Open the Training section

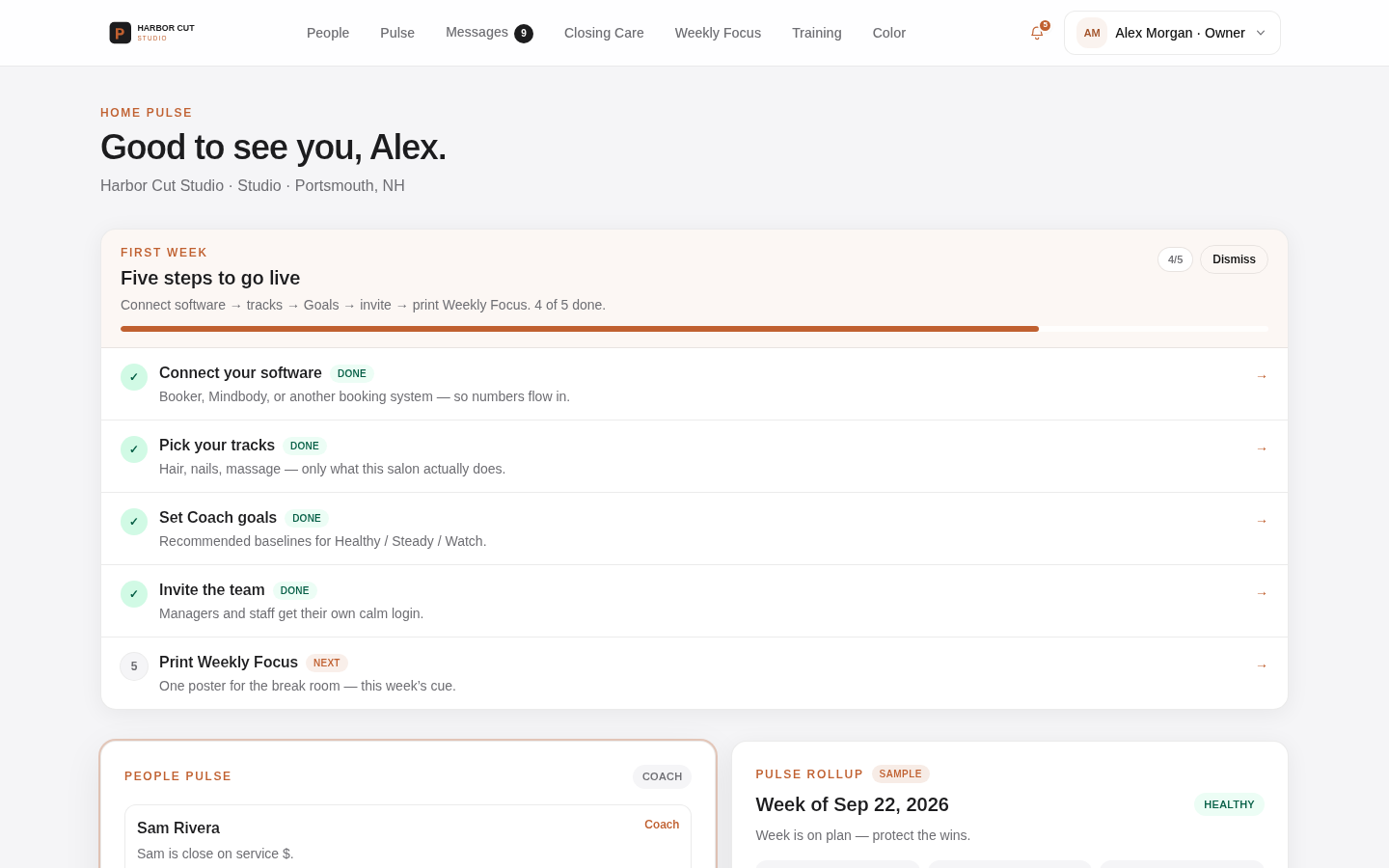[817, 33]
